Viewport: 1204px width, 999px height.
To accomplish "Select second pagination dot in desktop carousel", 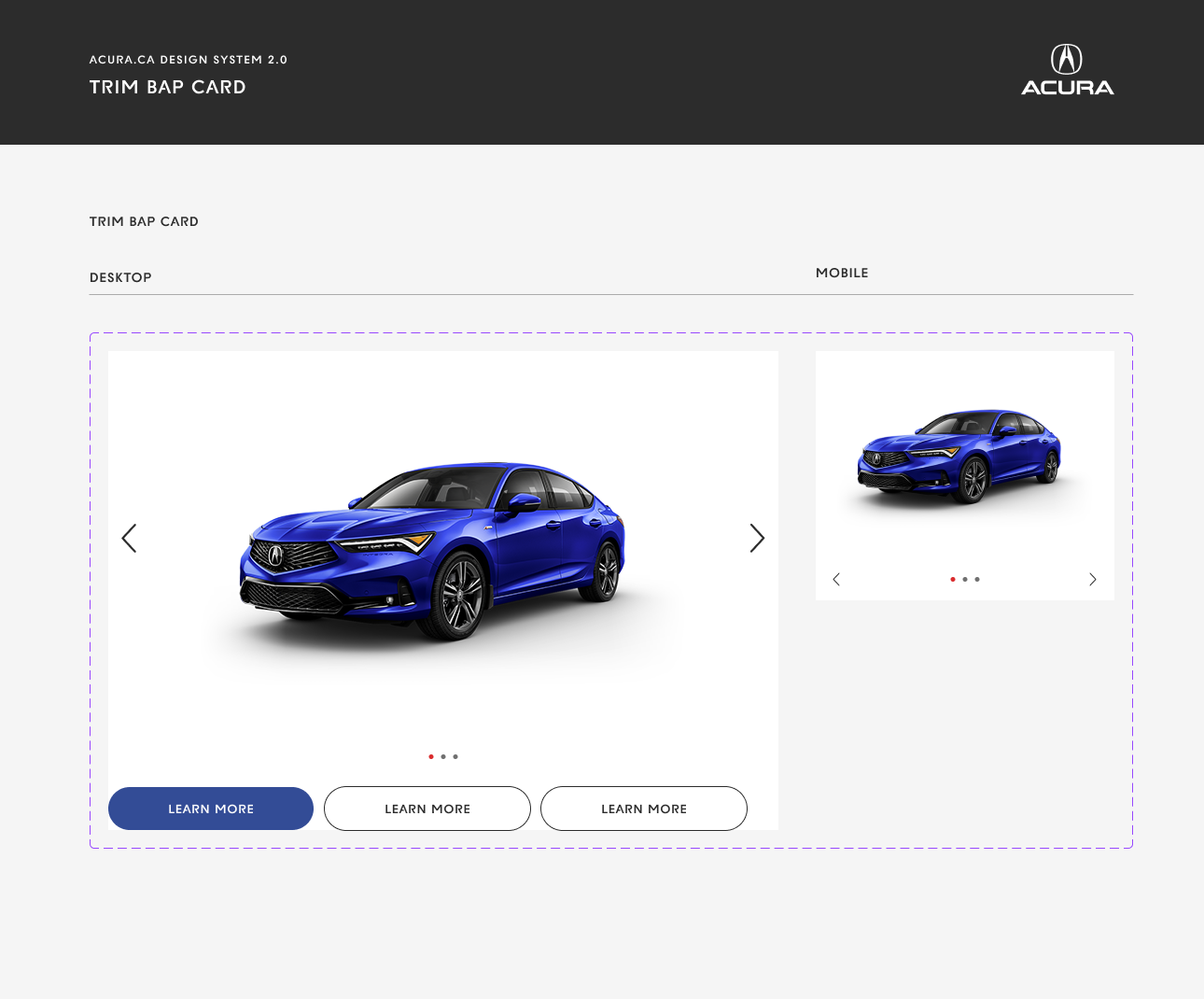I will click(x=443, y=757).
